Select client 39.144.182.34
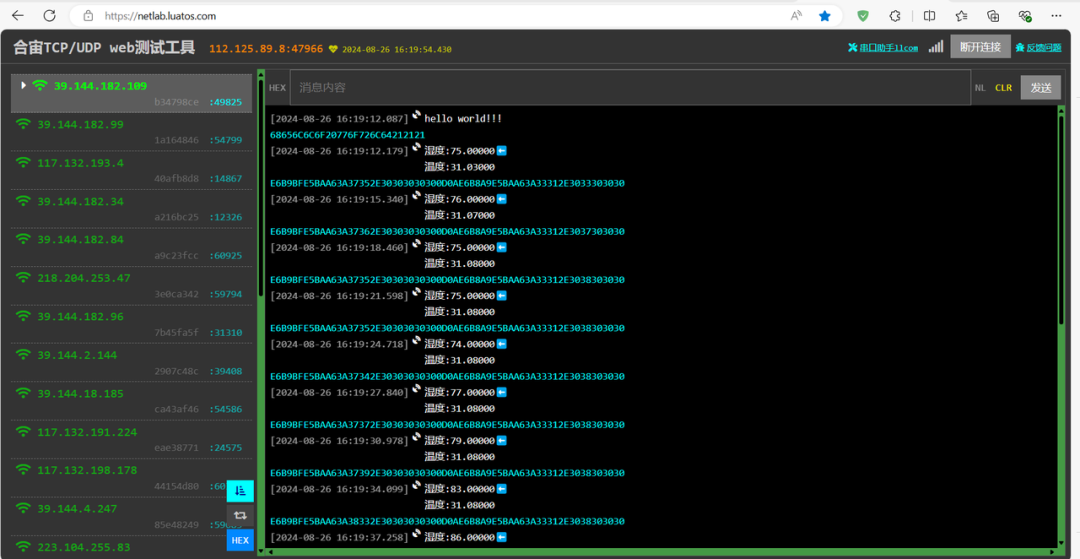This screenshot has height=559, width=1080. (x=132, y=209)
